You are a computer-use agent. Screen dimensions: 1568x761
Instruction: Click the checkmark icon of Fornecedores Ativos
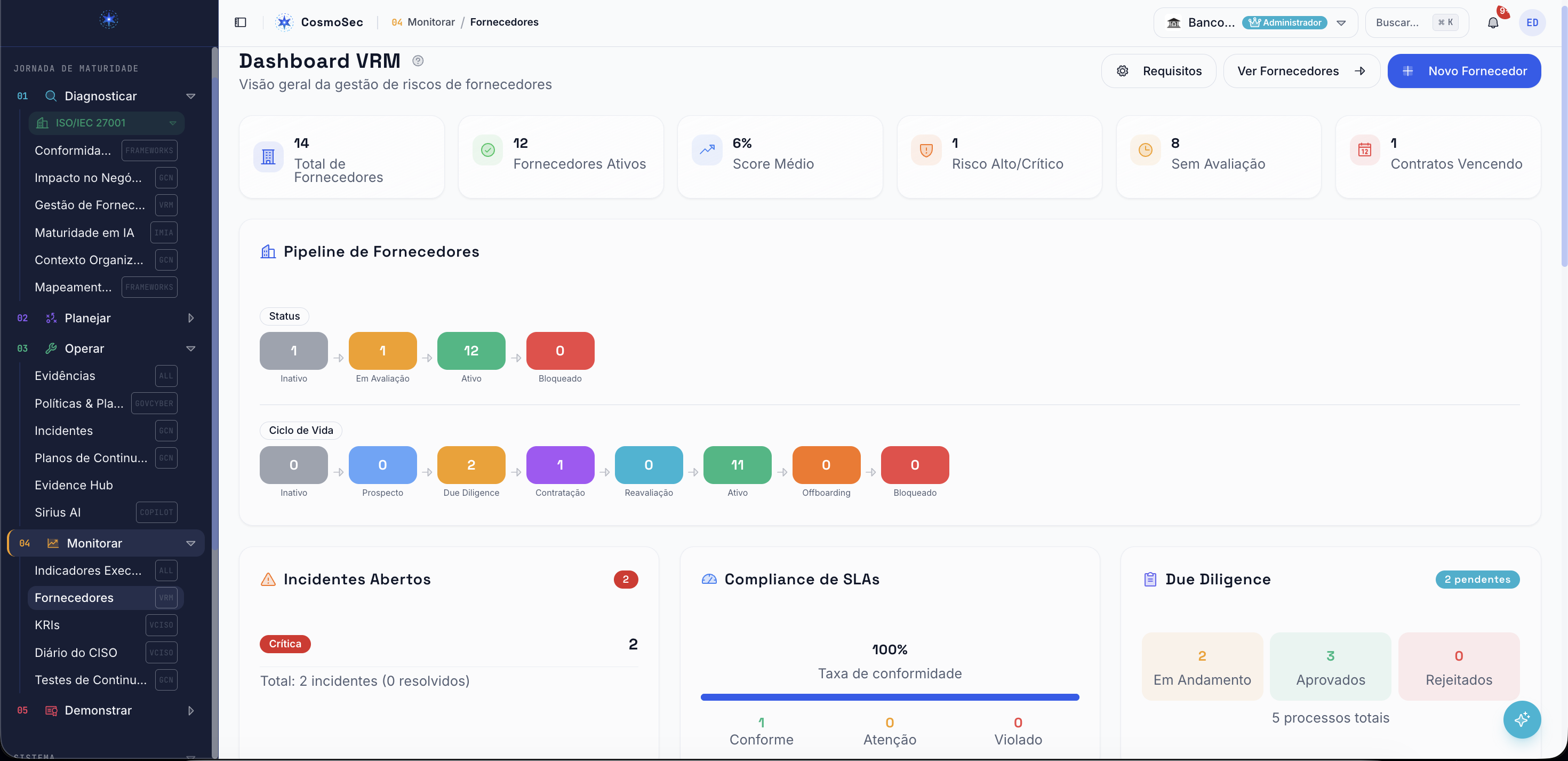pyautogui.click(x=487, y=150)
